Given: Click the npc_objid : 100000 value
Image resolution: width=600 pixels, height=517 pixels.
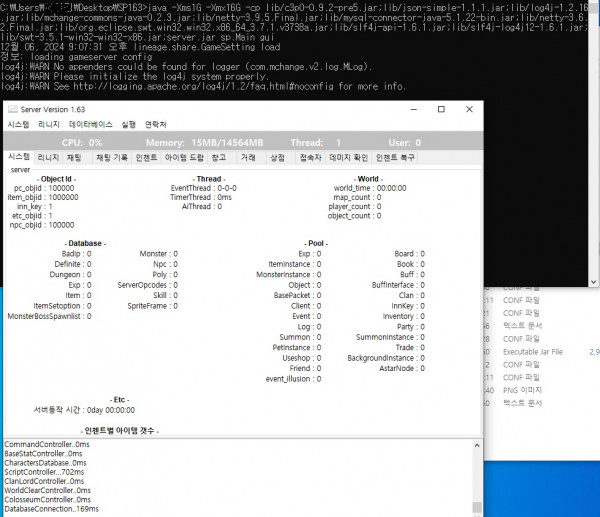Looking at the screenshot, I should (x=42, y=225).
